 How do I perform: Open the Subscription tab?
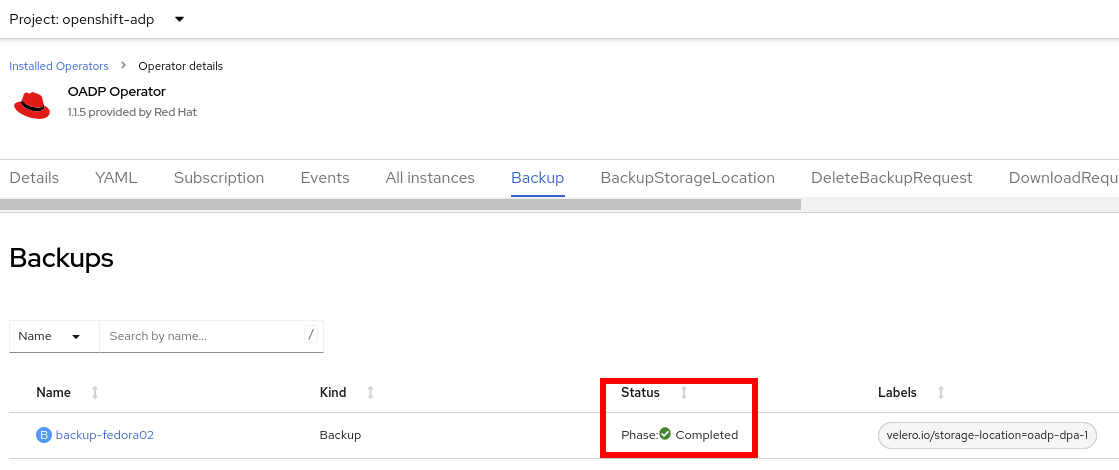coord(219,178)
